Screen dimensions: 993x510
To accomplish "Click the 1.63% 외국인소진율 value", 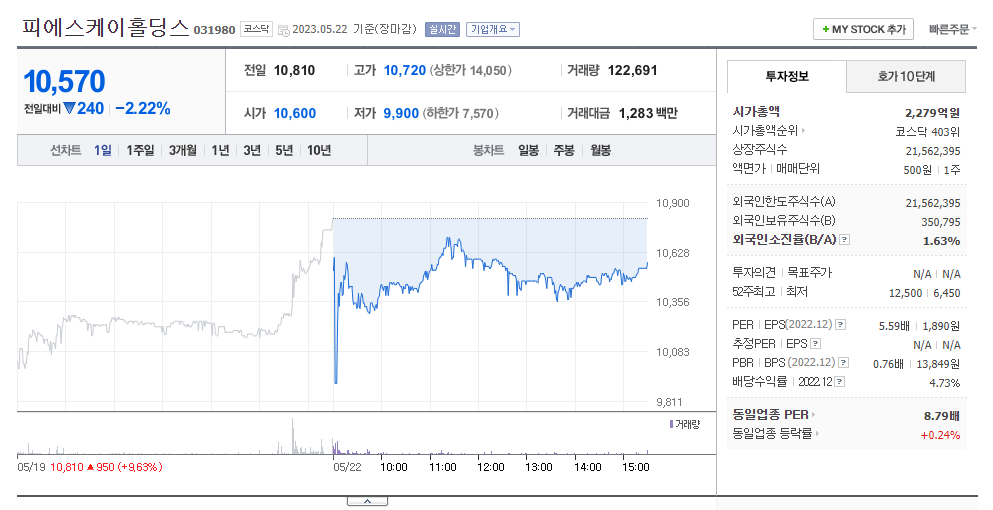I will [x=941, y=241].
